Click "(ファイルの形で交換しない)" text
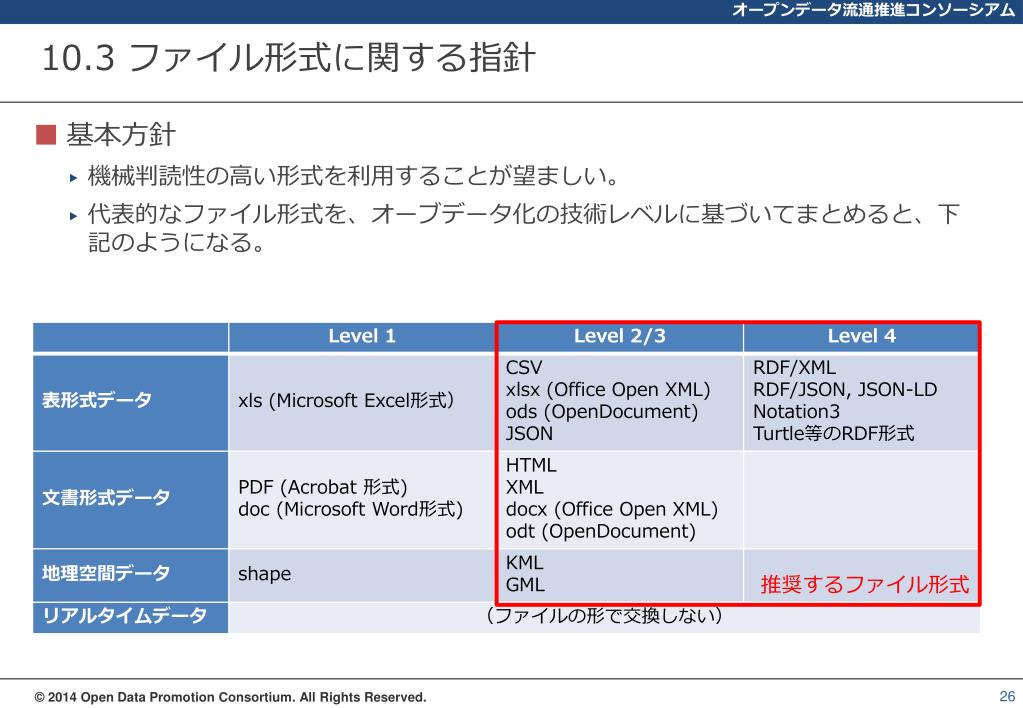 pyautogui.click(x=603, y=615)
